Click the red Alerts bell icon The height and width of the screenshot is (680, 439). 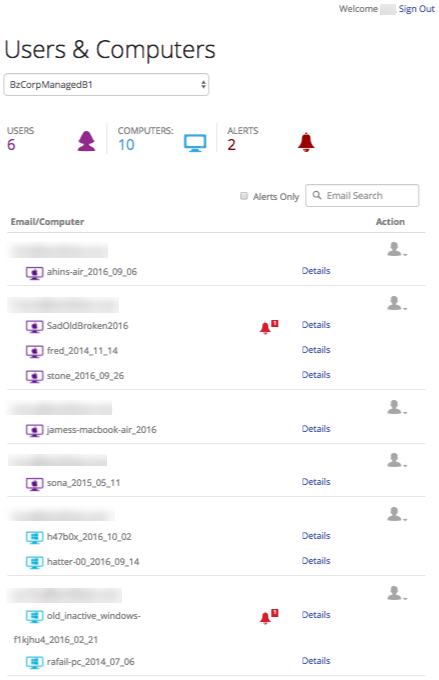[306, 142]
